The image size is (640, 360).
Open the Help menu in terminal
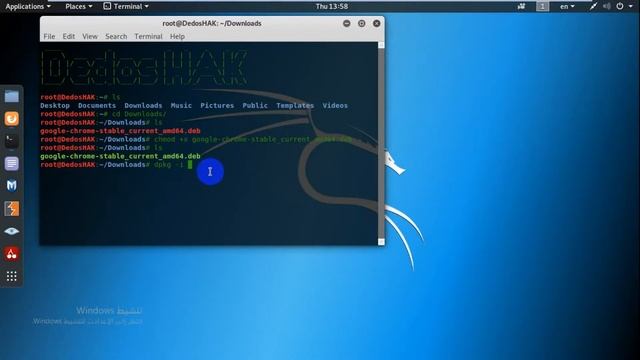click(177, 36)
